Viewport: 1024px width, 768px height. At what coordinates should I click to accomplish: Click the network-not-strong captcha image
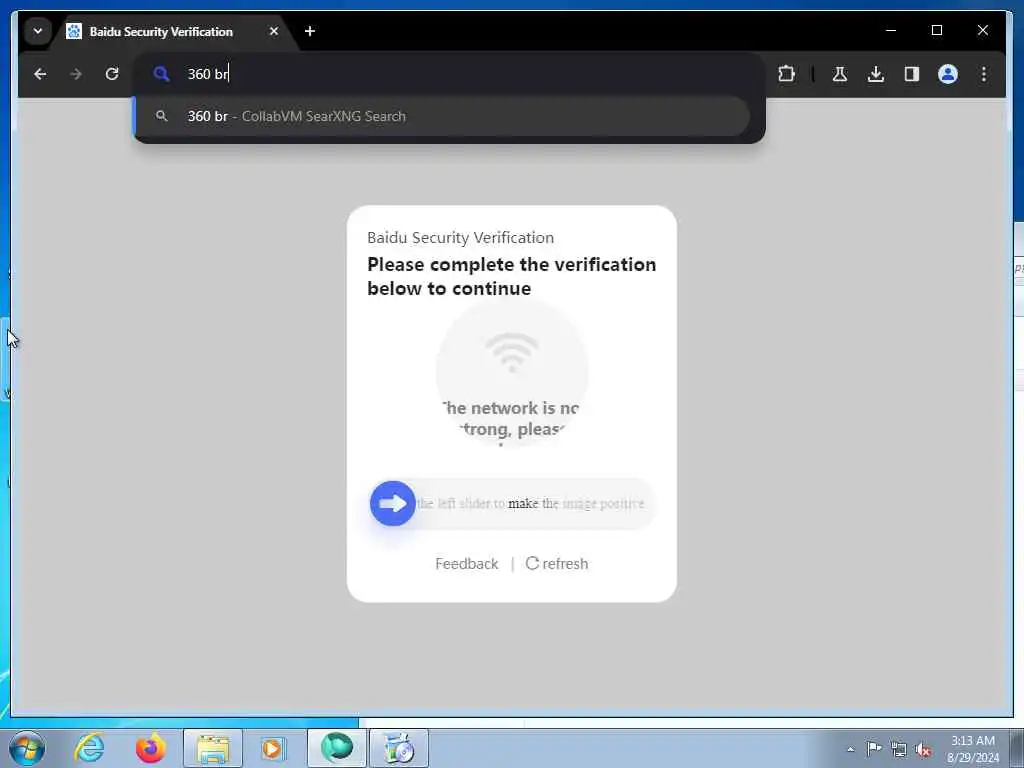tap(512, 372)
